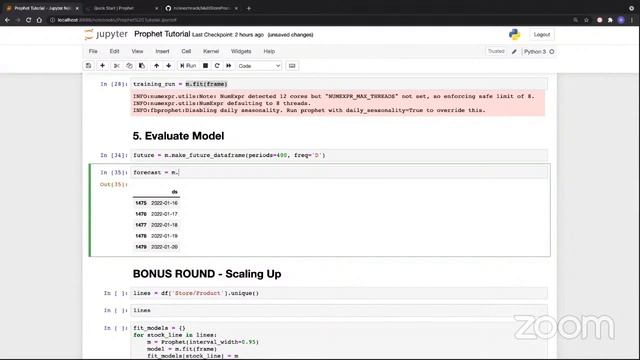
Task: Click the ds column header
Action: tap(175, 192)
